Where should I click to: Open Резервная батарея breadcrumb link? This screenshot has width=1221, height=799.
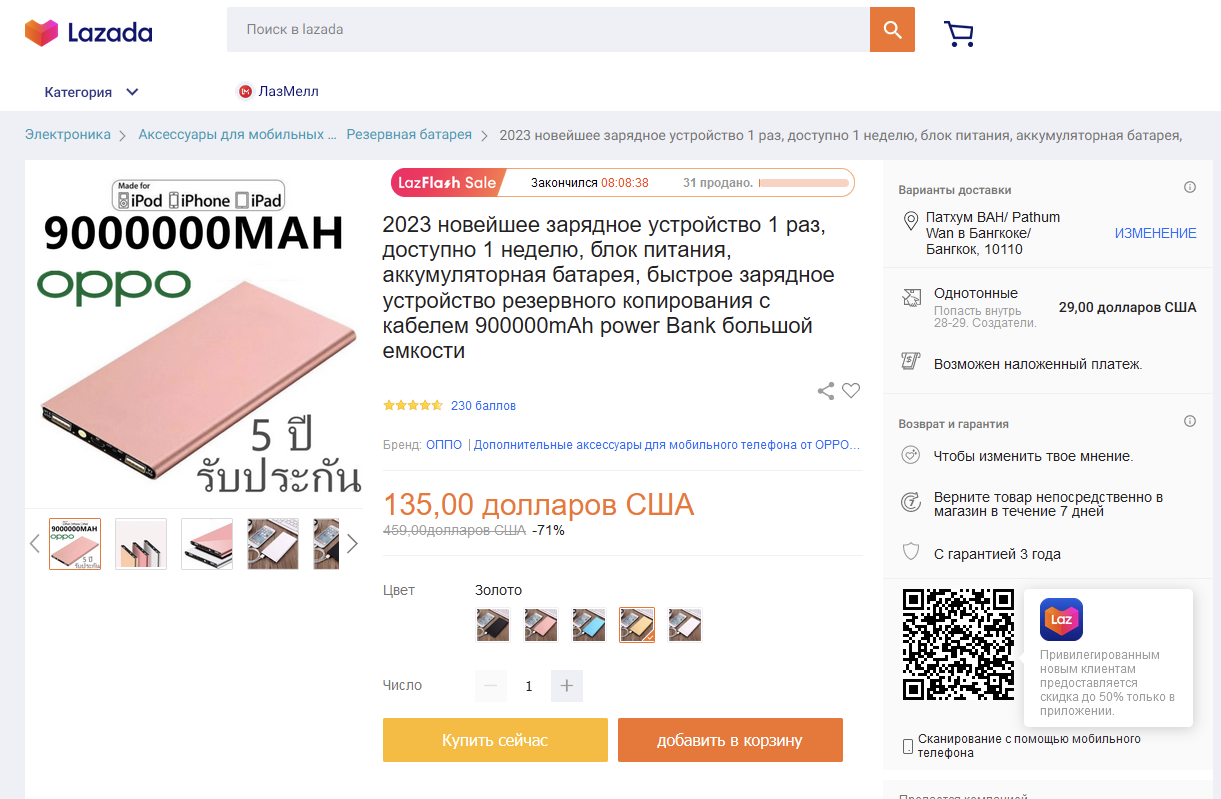coord(409,135)
